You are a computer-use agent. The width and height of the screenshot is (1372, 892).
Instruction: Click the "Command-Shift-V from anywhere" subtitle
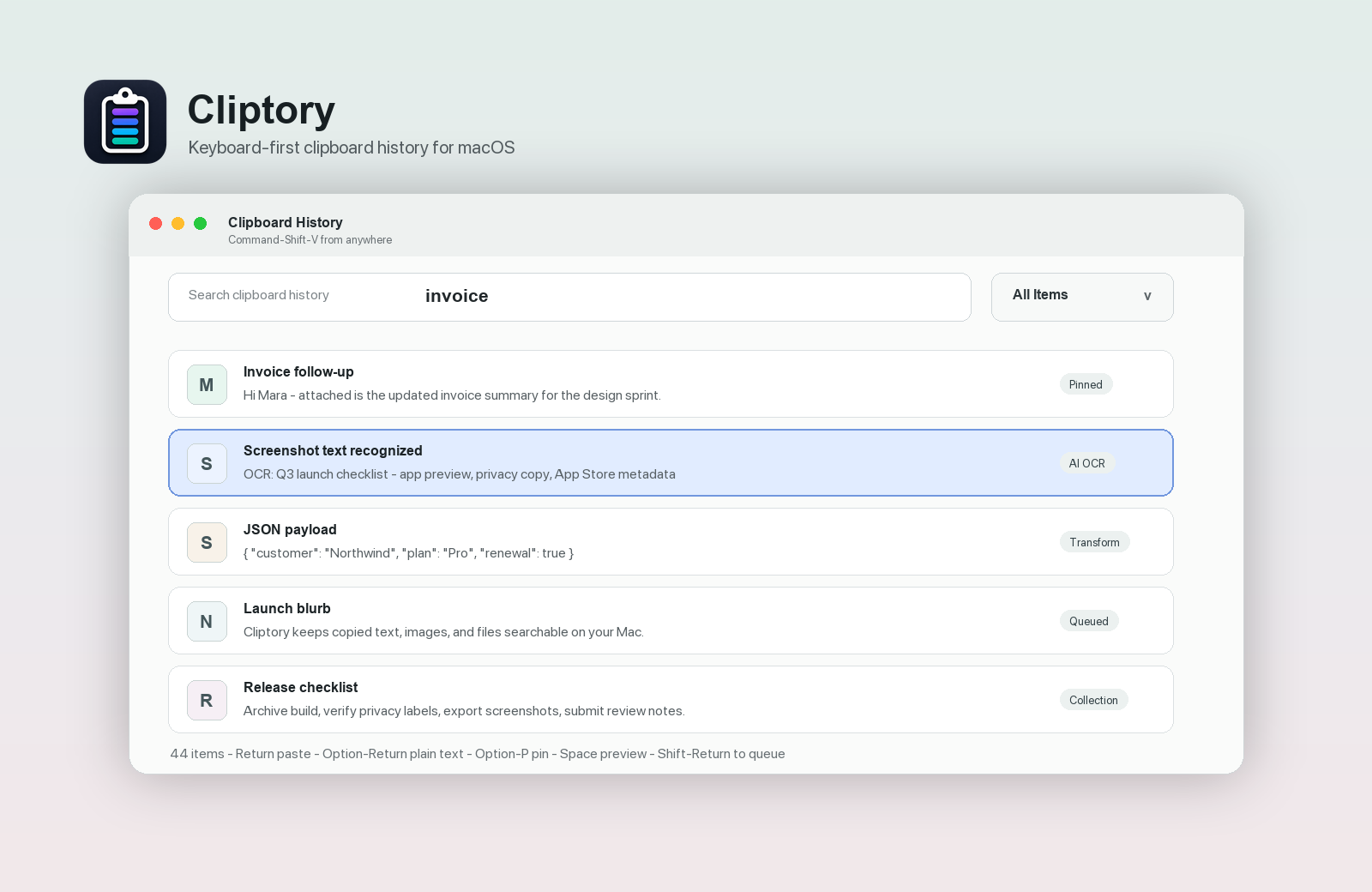click(310, 240)
